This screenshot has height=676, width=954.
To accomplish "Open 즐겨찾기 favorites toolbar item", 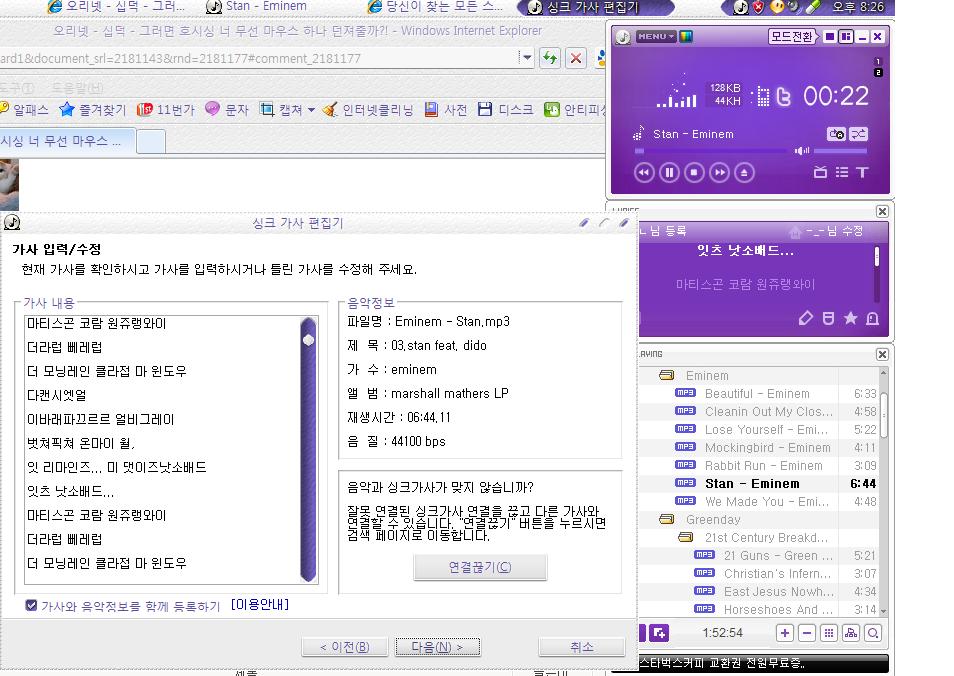I will [92, 110].
